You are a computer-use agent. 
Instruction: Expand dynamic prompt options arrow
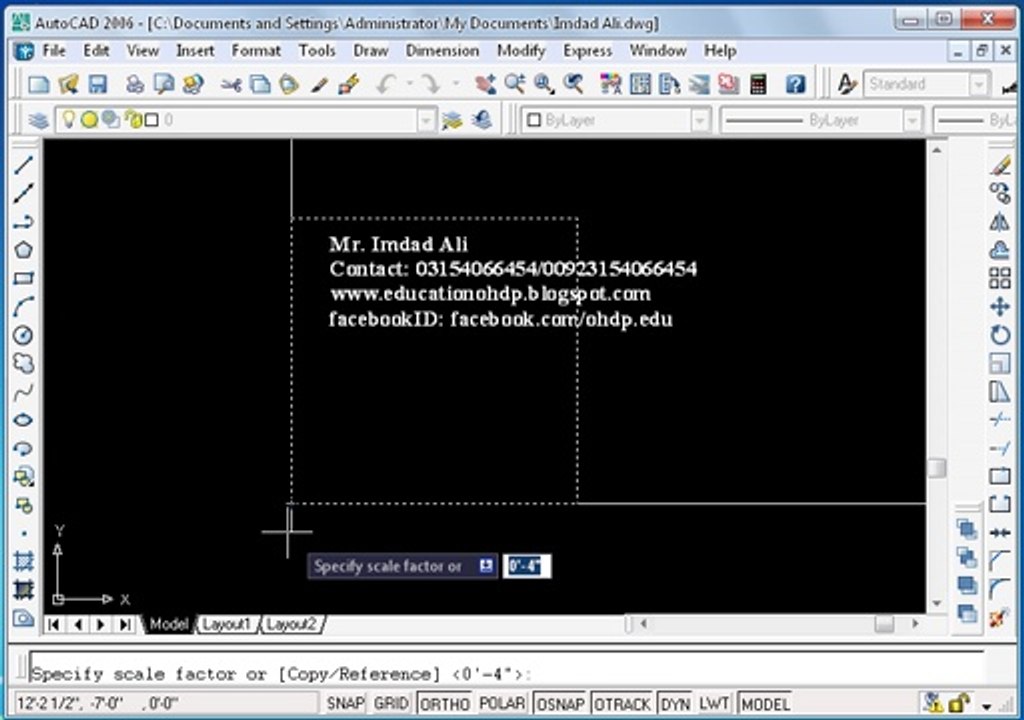485,566
